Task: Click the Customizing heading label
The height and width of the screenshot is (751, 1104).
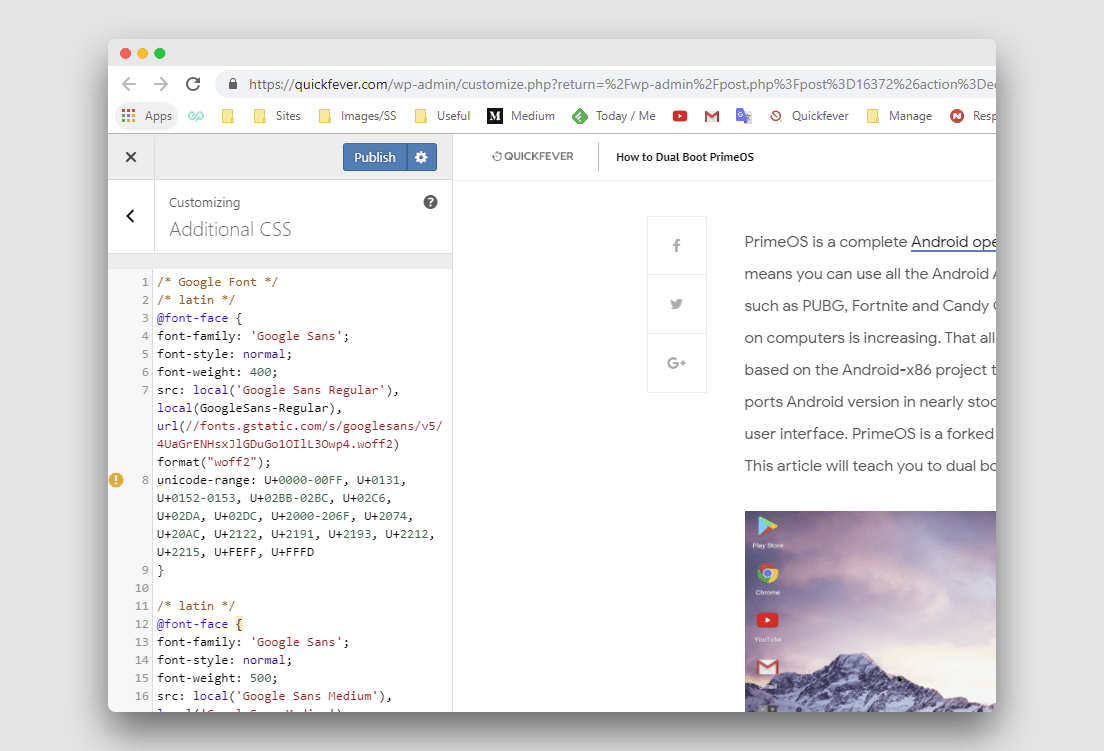Action: pyautogui.click(x=204, y=203)
